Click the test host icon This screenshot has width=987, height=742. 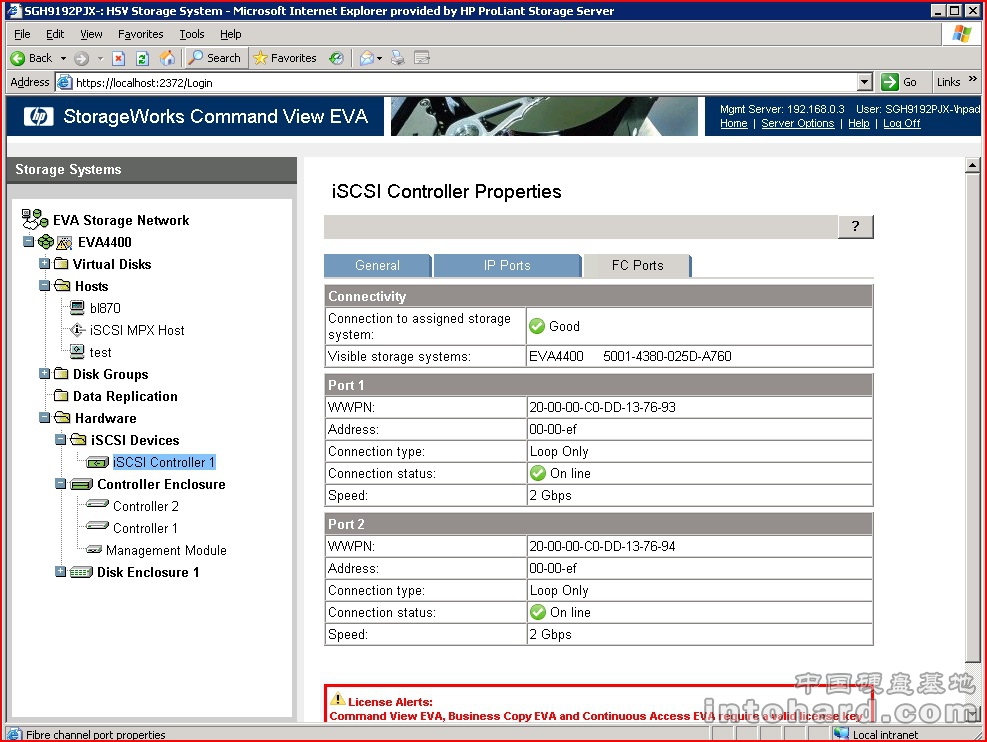pos(77,352)
